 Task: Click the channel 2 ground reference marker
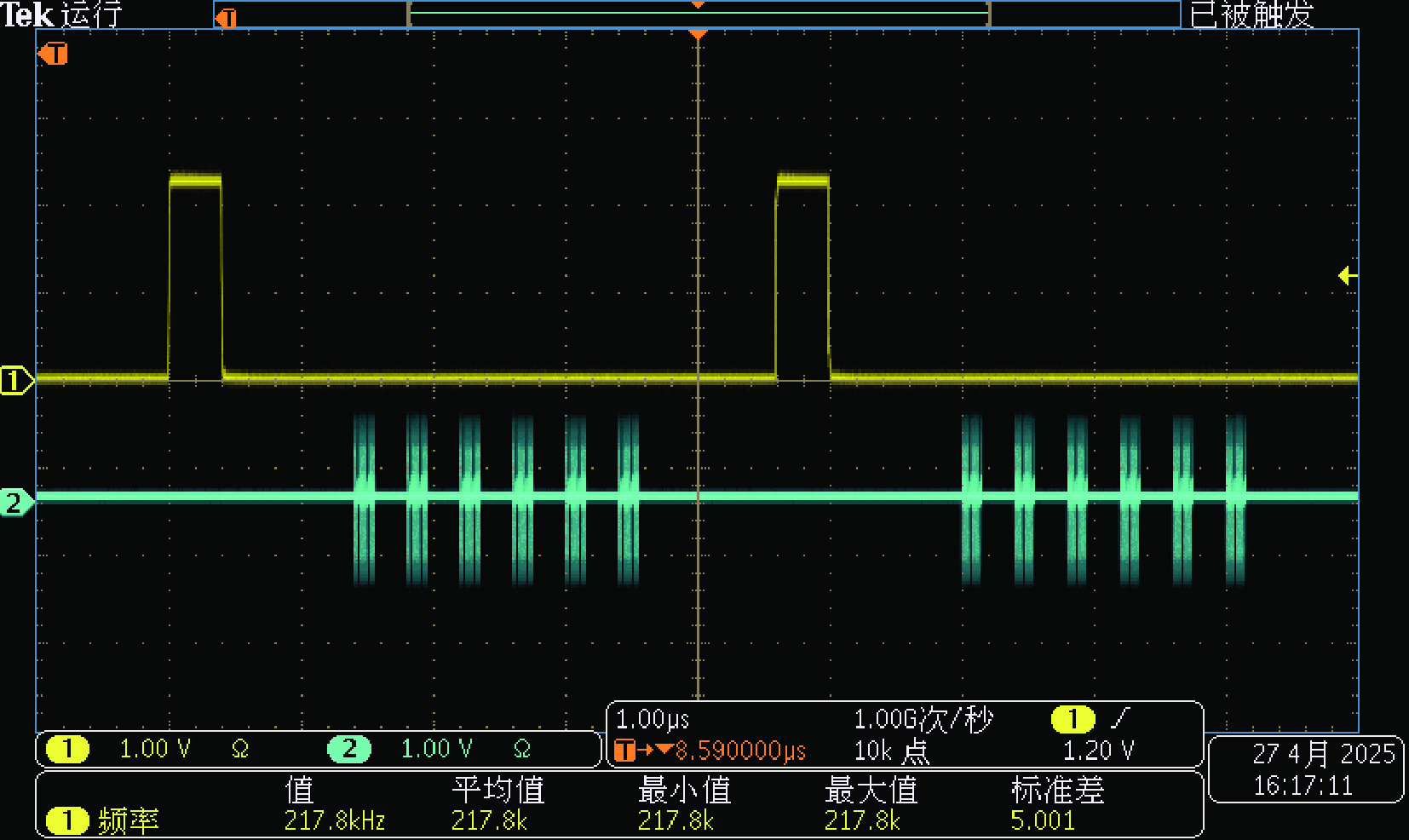pyautogui.click(x=15, y=503)
